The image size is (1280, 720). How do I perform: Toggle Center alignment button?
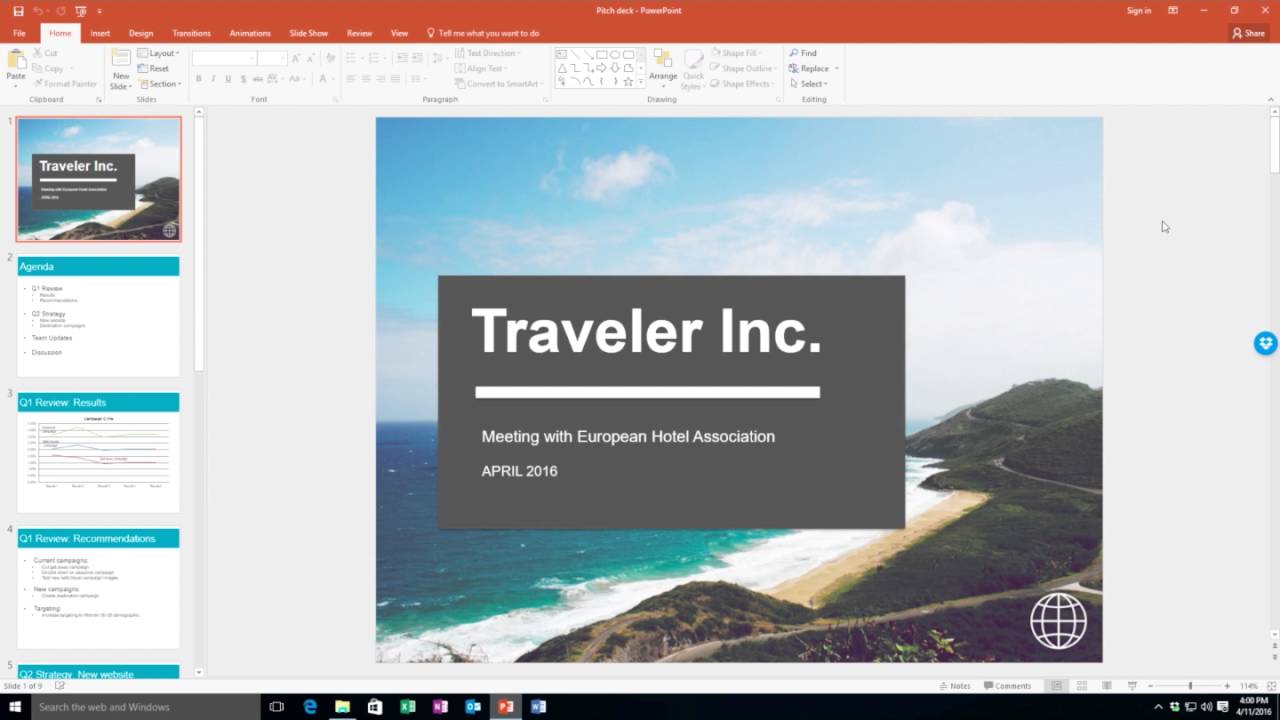[x=367, y=79]
